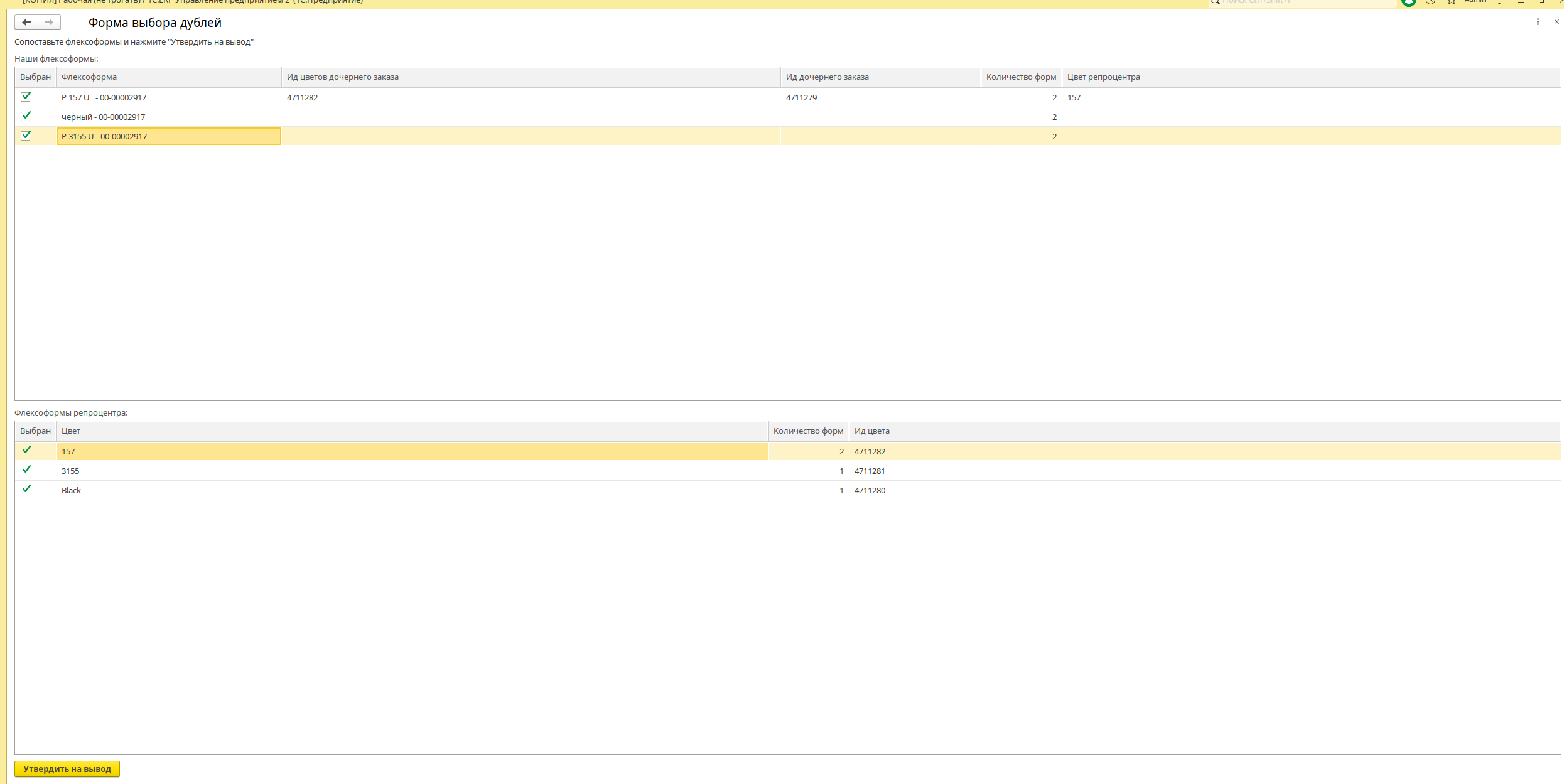Toggle checkbox for черный - 00-00002917
1564x784 pixels.
(x=26, y=116)
